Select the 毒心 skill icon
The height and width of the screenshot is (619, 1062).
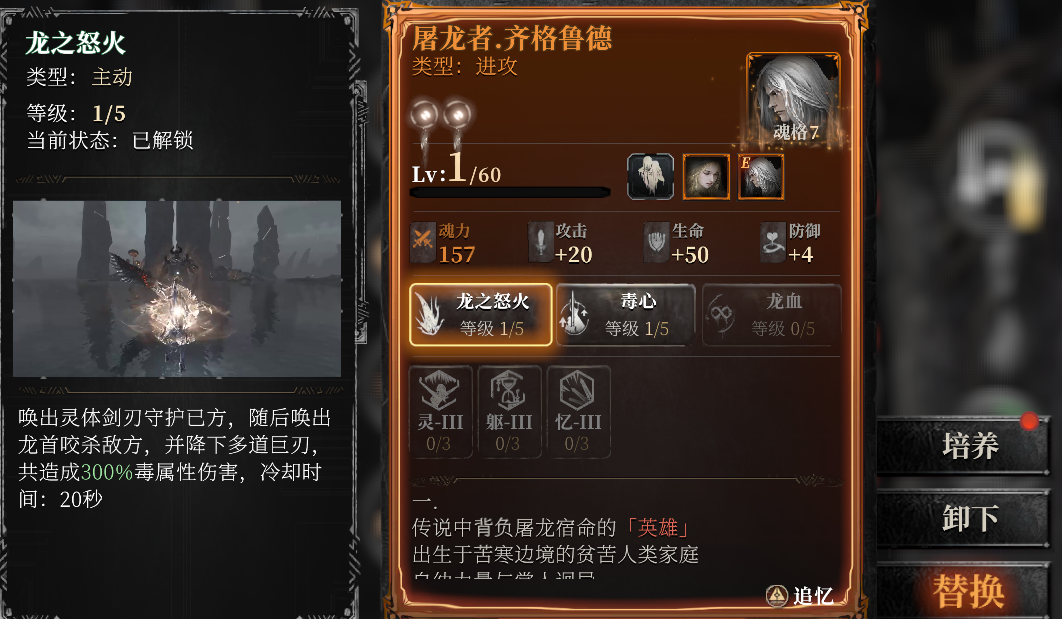pyautogui.click(x=626, y=315)
